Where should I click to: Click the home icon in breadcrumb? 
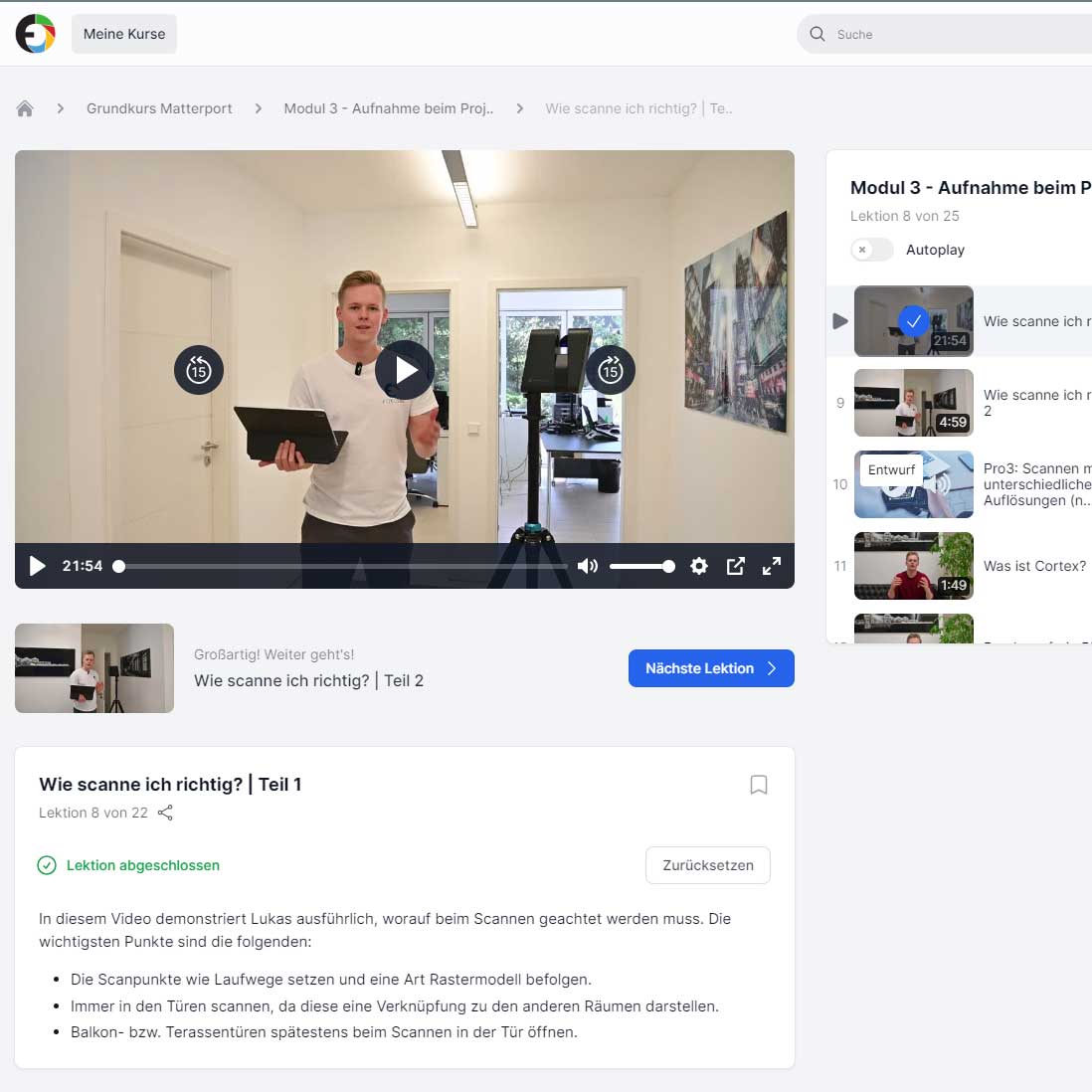click(x=25, y=108)
